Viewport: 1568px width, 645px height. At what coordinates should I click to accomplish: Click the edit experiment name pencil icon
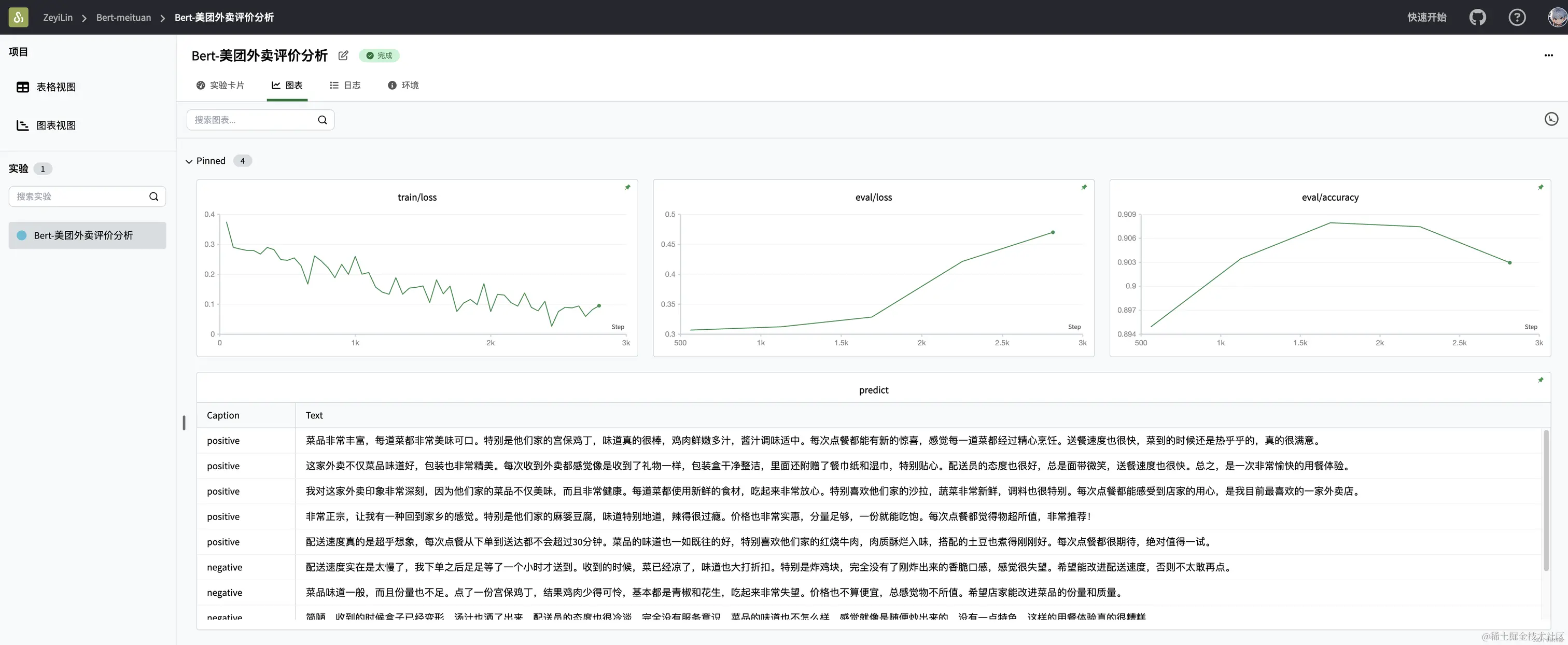tap(343, 55)
